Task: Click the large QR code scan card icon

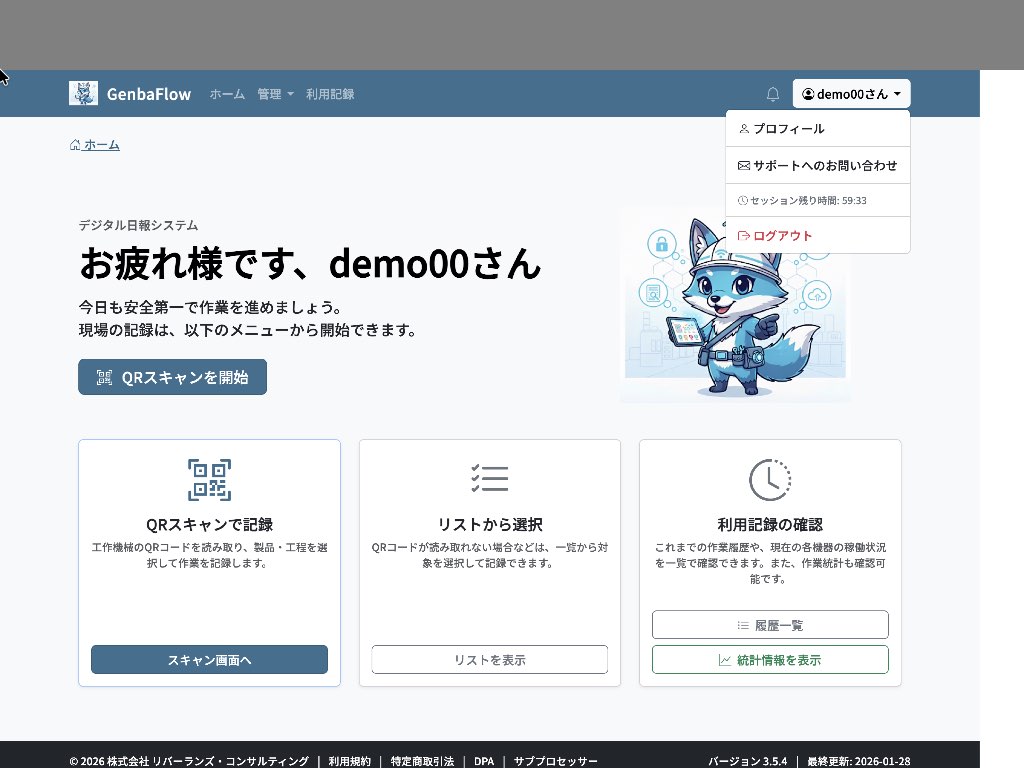Action: point(209,480)
